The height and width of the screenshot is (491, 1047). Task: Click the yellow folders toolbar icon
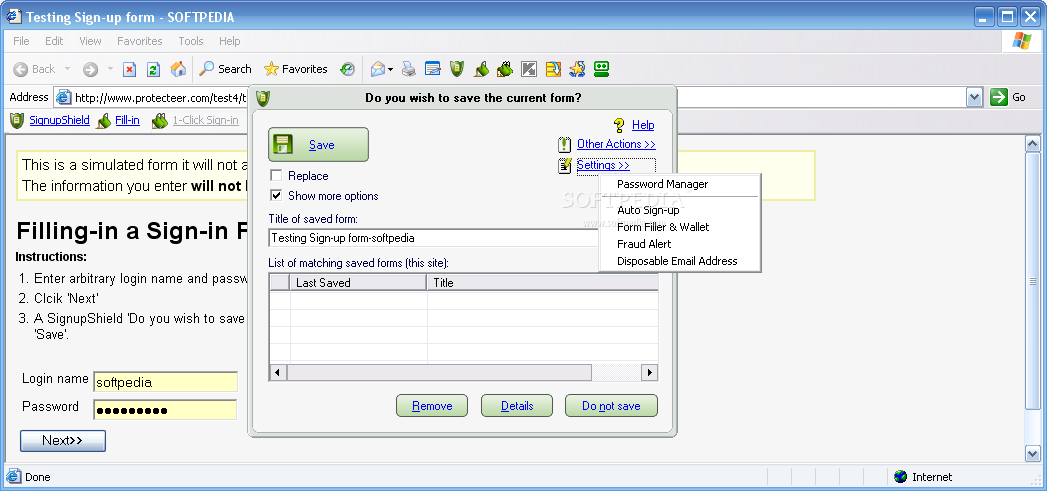(x=553, y=69)
